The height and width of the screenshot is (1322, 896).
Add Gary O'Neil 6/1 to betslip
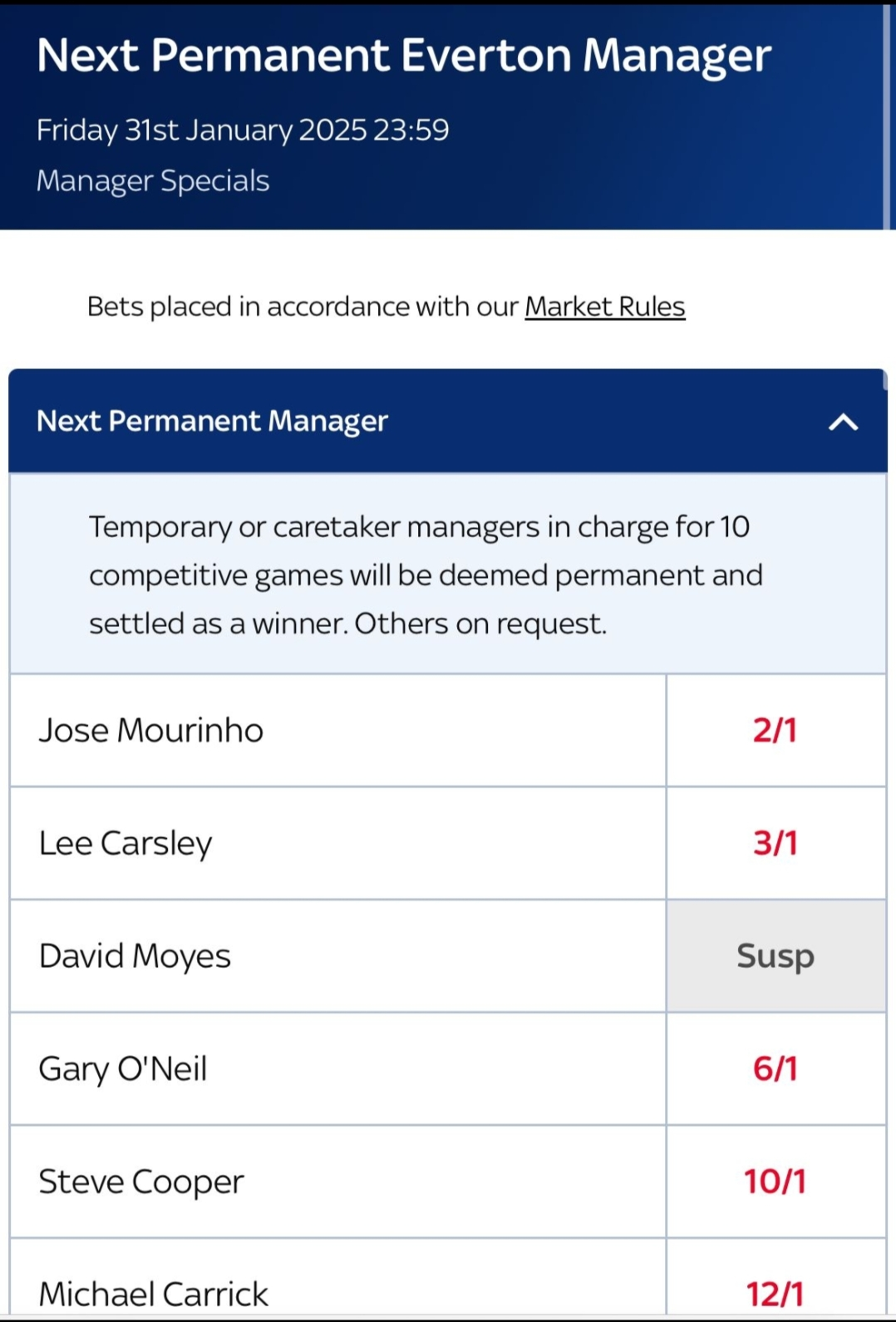click(775, 1068)
